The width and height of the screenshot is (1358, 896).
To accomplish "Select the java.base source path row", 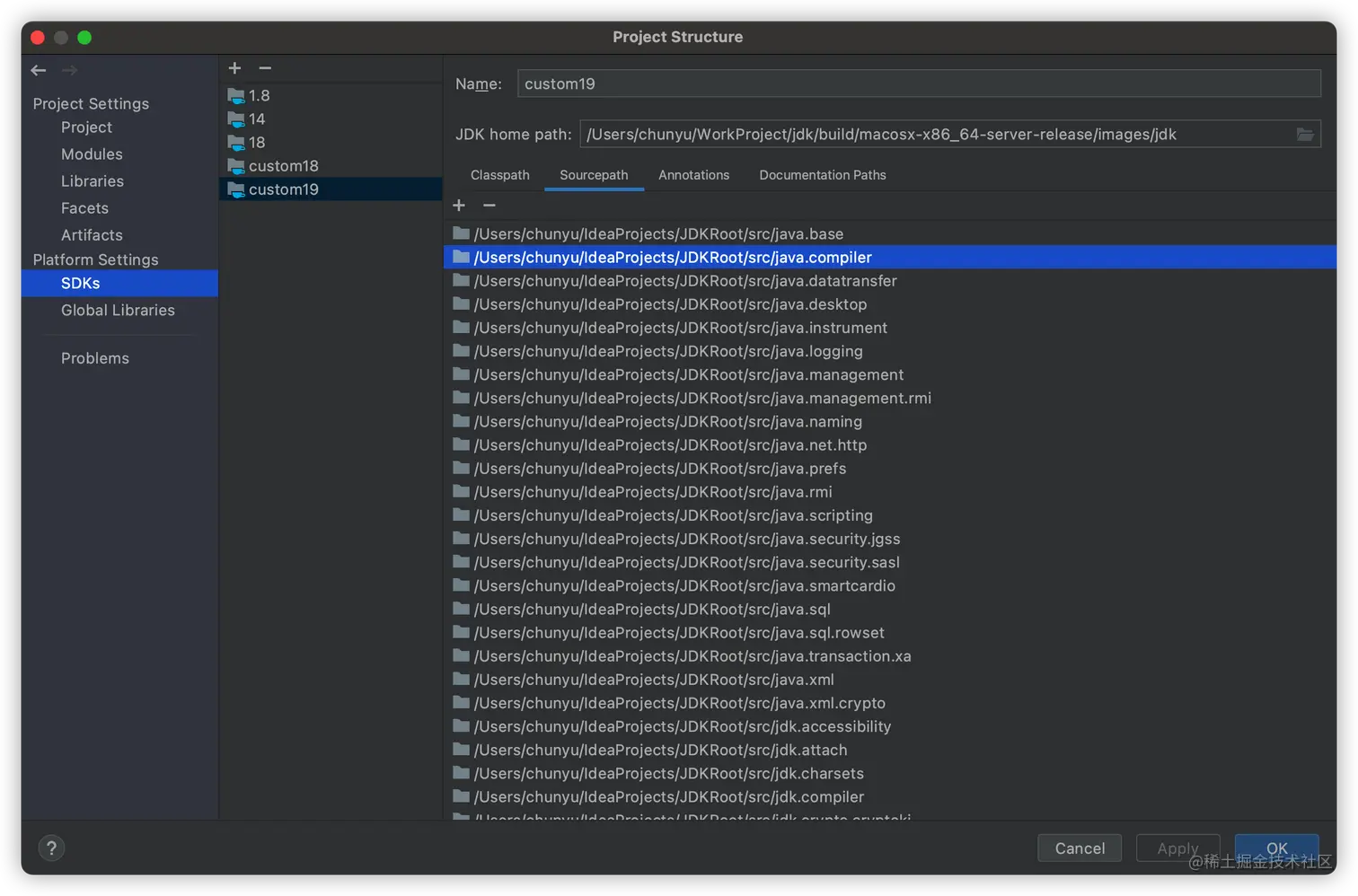I will pos(658,234).
